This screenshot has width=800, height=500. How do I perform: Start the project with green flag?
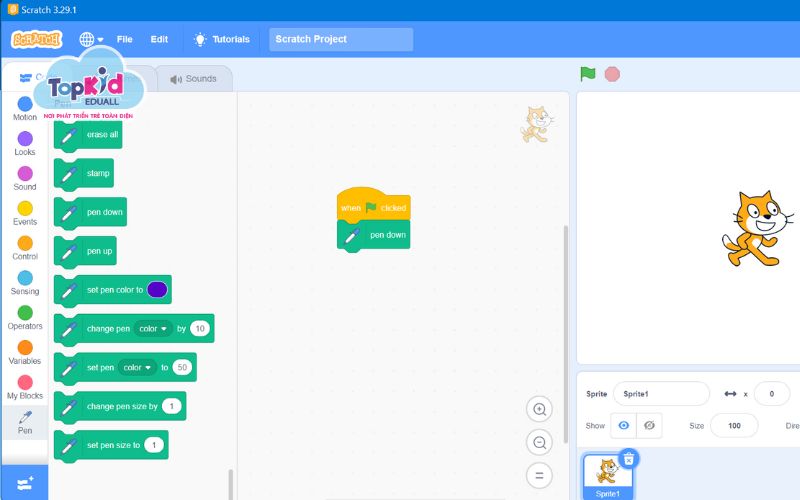[588, 74]
